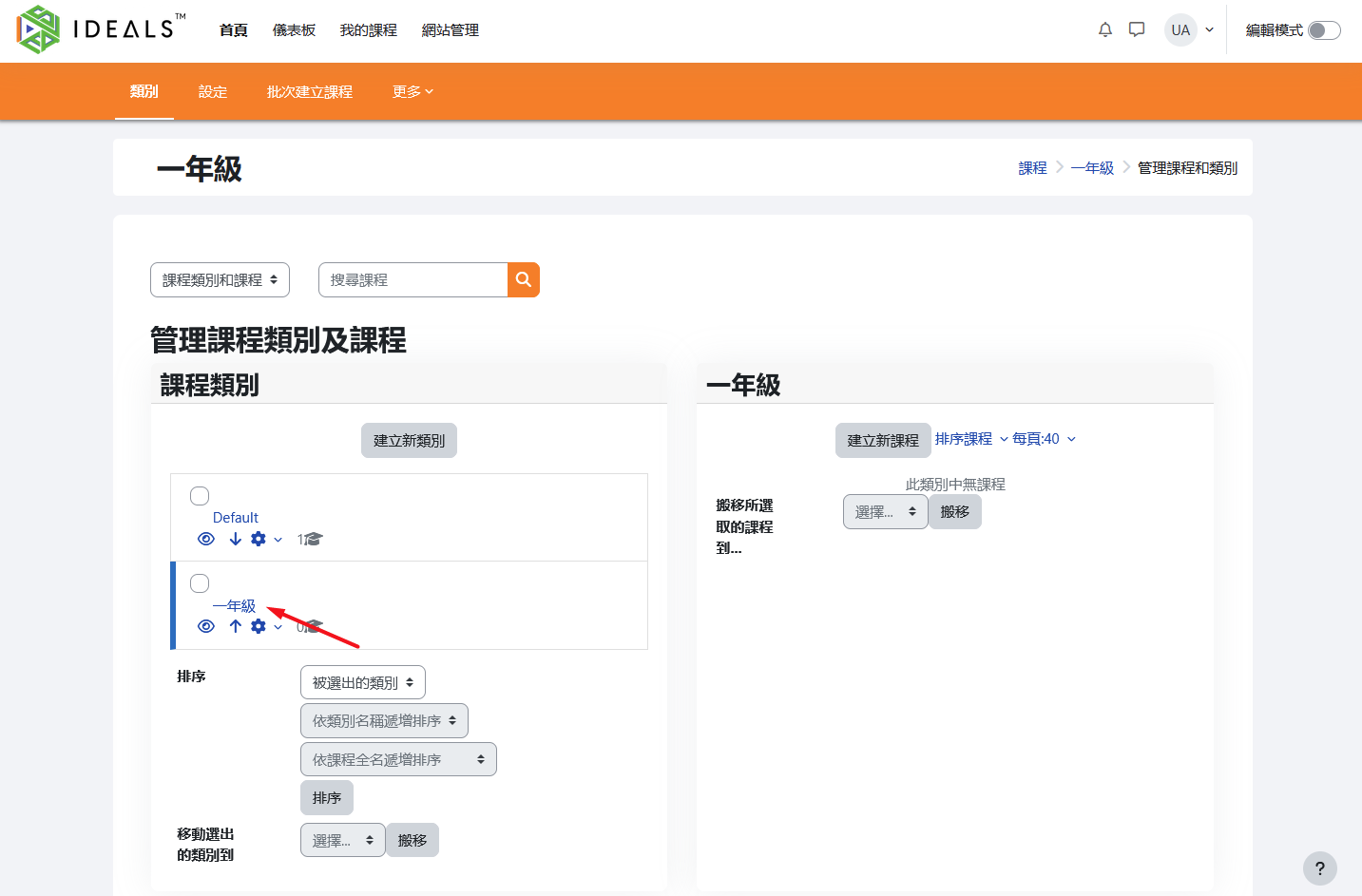Click the help question mark button
Screen dimensions: 1362x896
[x=1319, y=868]
